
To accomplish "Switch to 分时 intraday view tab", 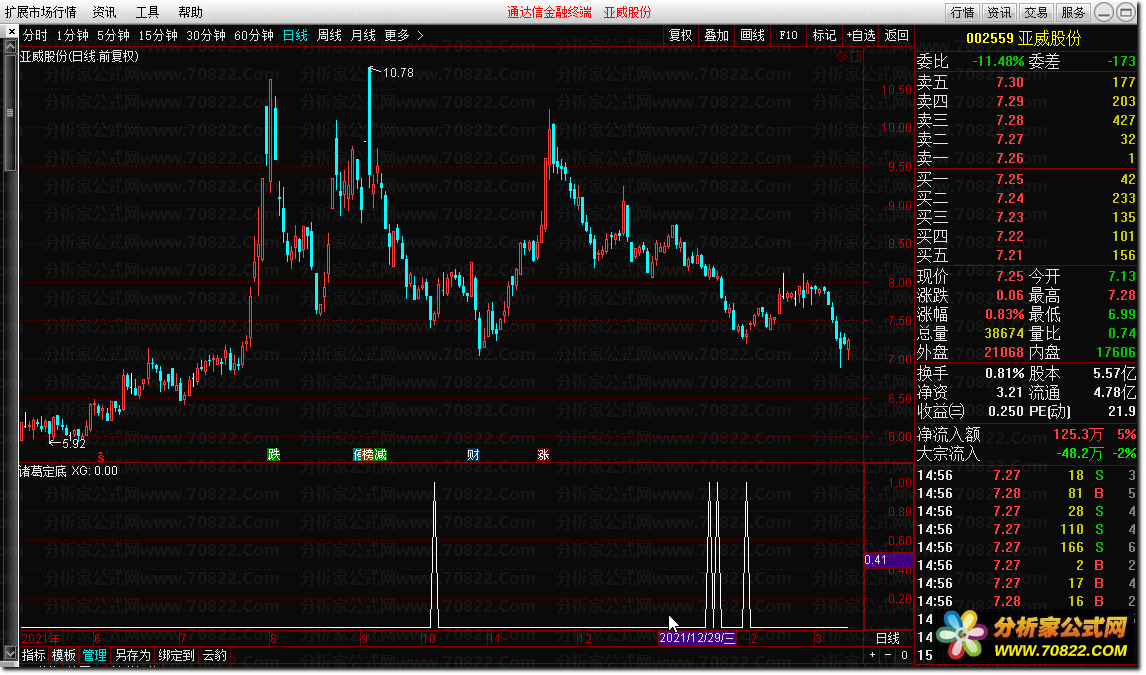I will pyautogui.click(x=34, y=35).
